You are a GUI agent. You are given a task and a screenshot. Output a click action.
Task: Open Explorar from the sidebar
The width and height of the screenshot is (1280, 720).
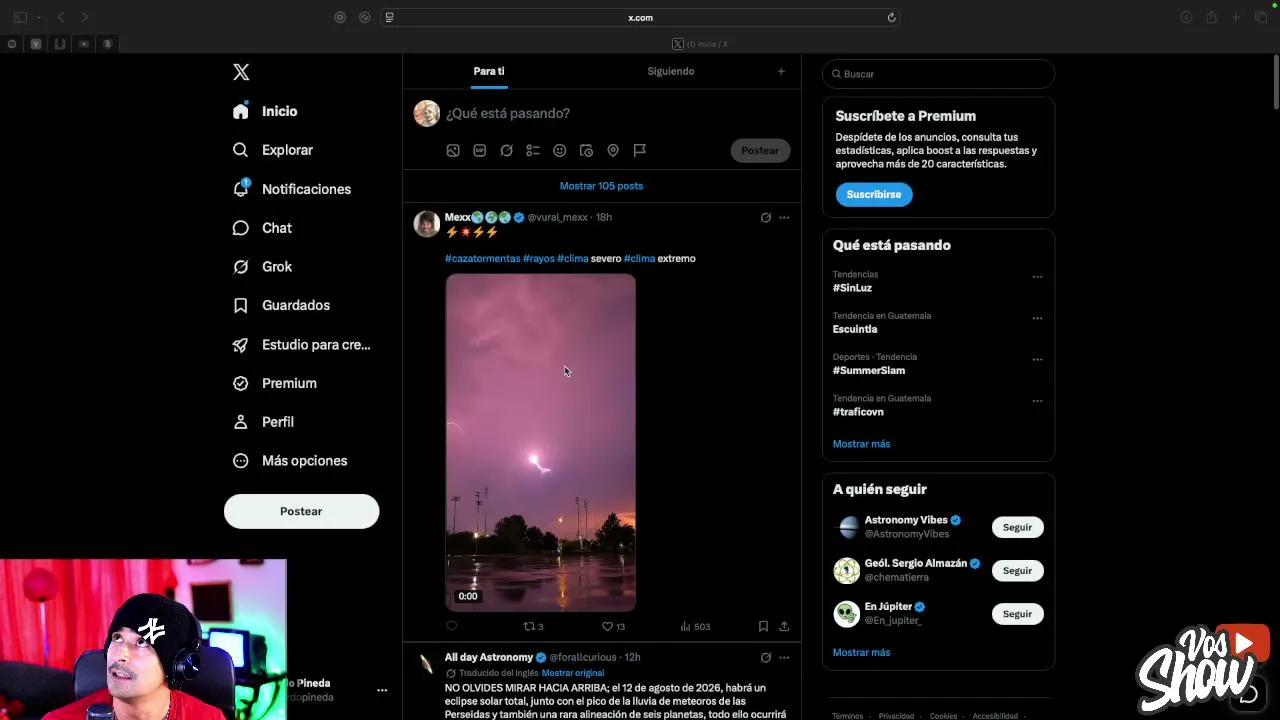pos(273,150)
